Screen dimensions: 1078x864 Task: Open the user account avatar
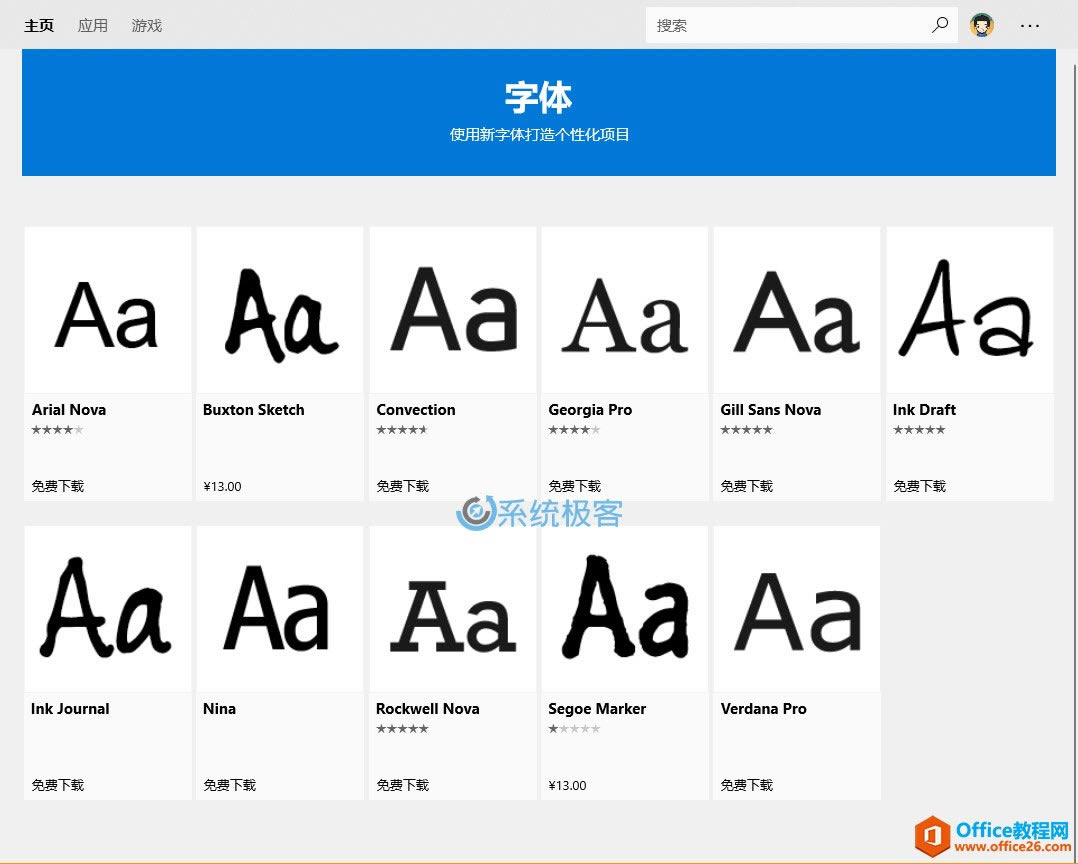(x=982, y=25)
